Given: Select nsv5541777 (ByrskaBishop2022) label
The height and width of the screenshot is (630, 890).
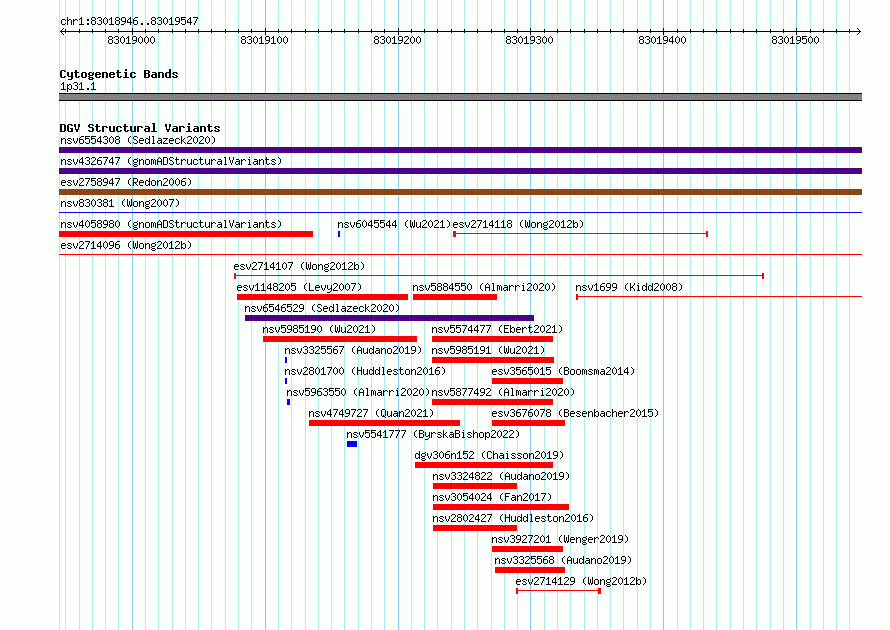Looking at the screenshot, I should [433, 434].
